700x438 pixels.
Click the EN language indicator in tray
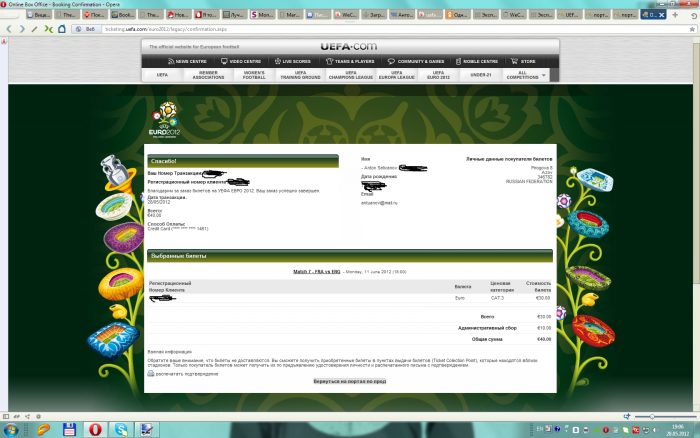click(x=539, y=430)
